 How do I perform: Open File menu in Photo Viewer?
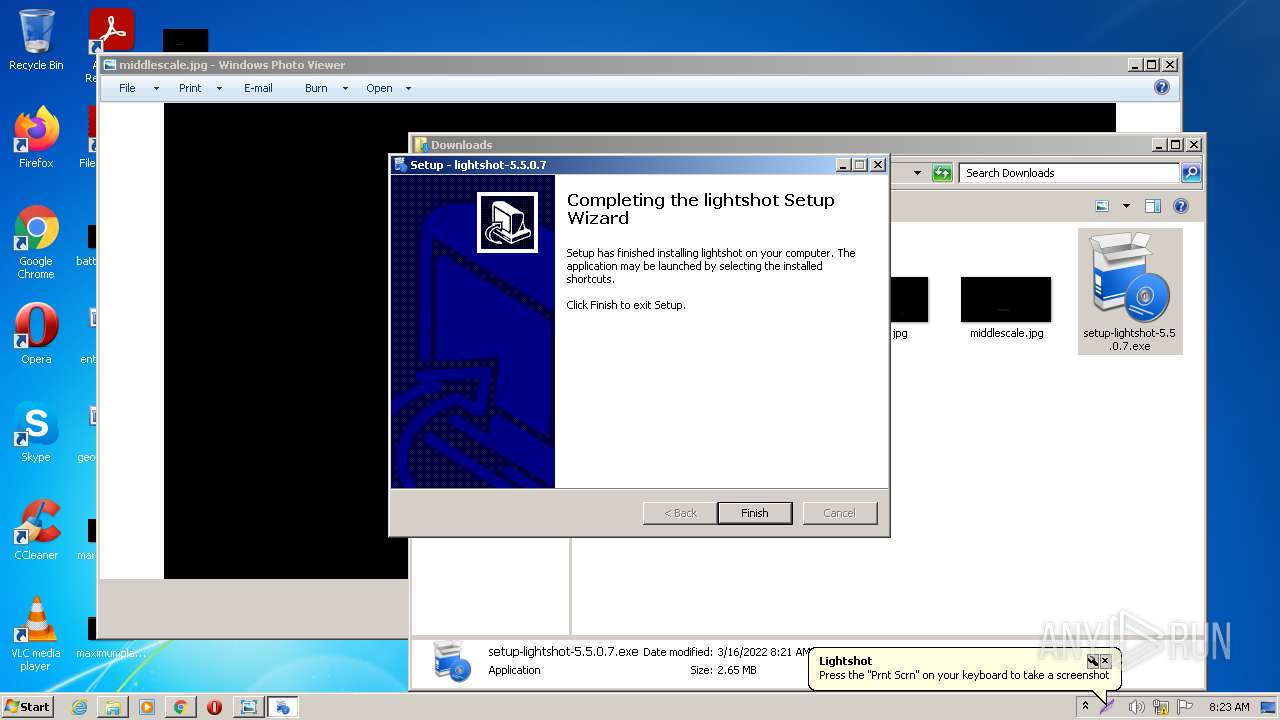click(x=127, y=88)
